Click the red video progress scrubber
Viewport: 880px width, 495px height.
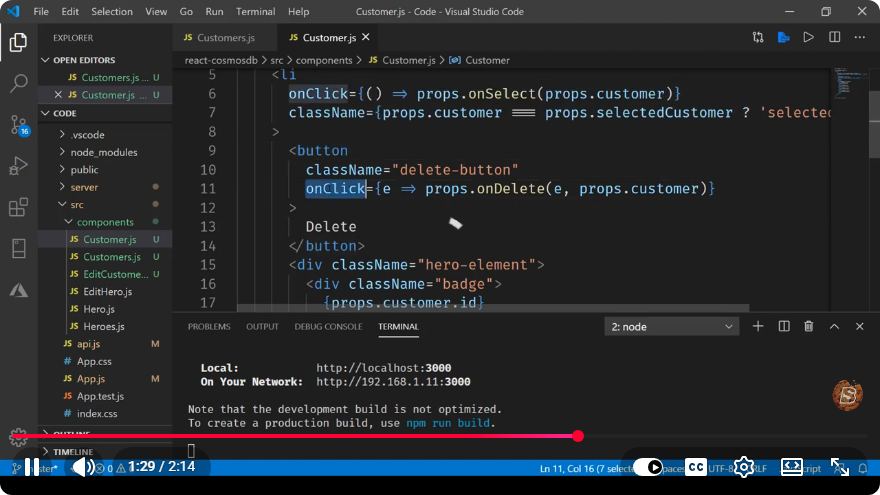coord(578,436)
